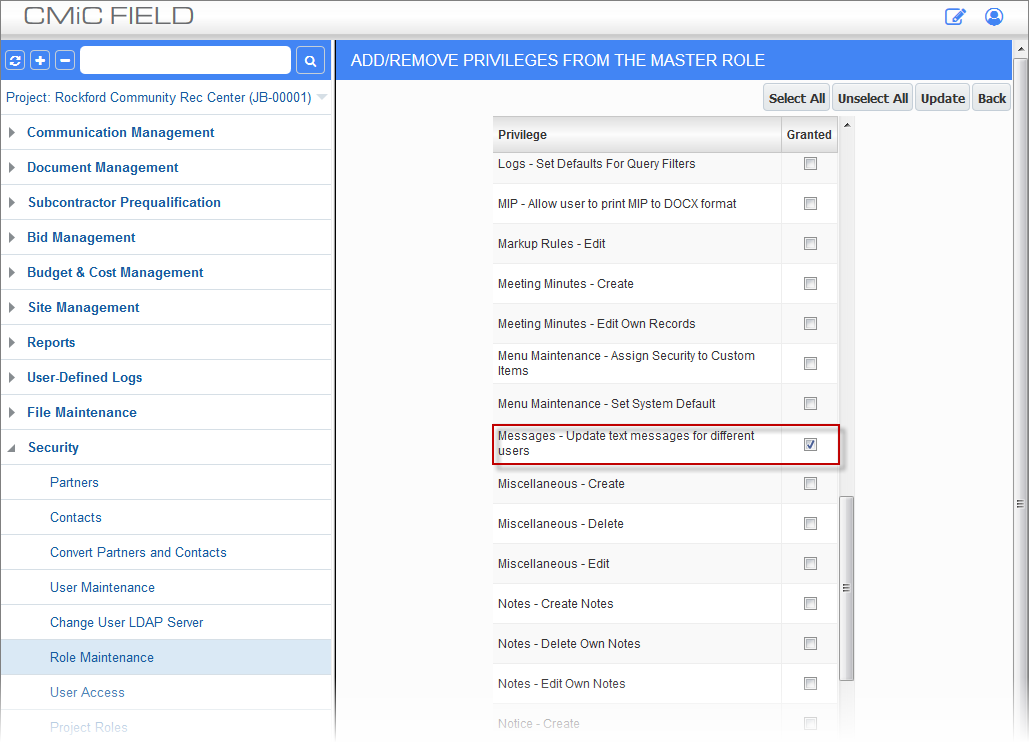
Task: Tick the Markup Rules - Edit checkbox
Action: pyautogui.click(x=810, y=244)
